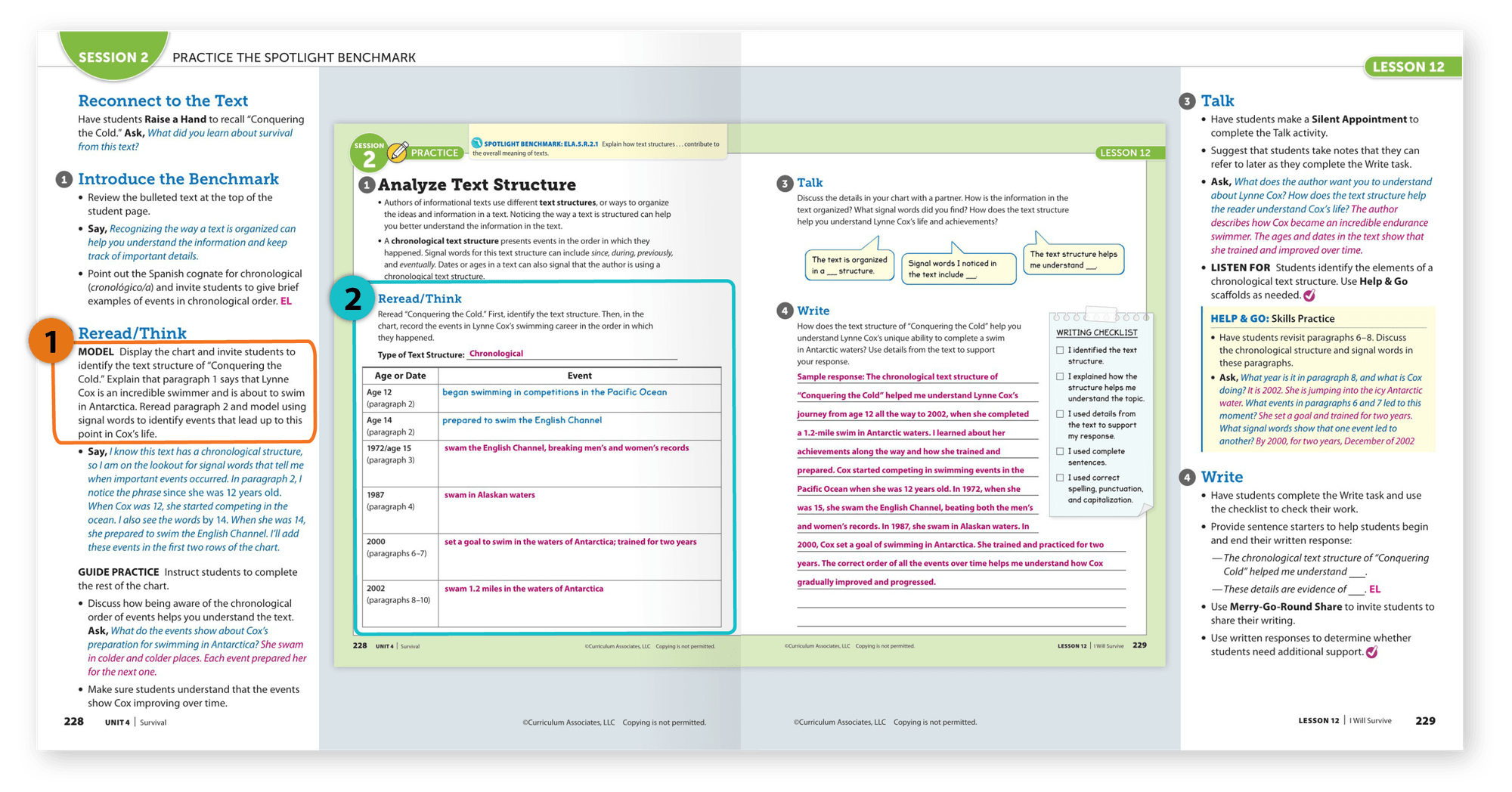Click number 1 circle beside Introduce the Benchmark
The height and width of the screenshot is (792, 1512).
tap(64, 180)
